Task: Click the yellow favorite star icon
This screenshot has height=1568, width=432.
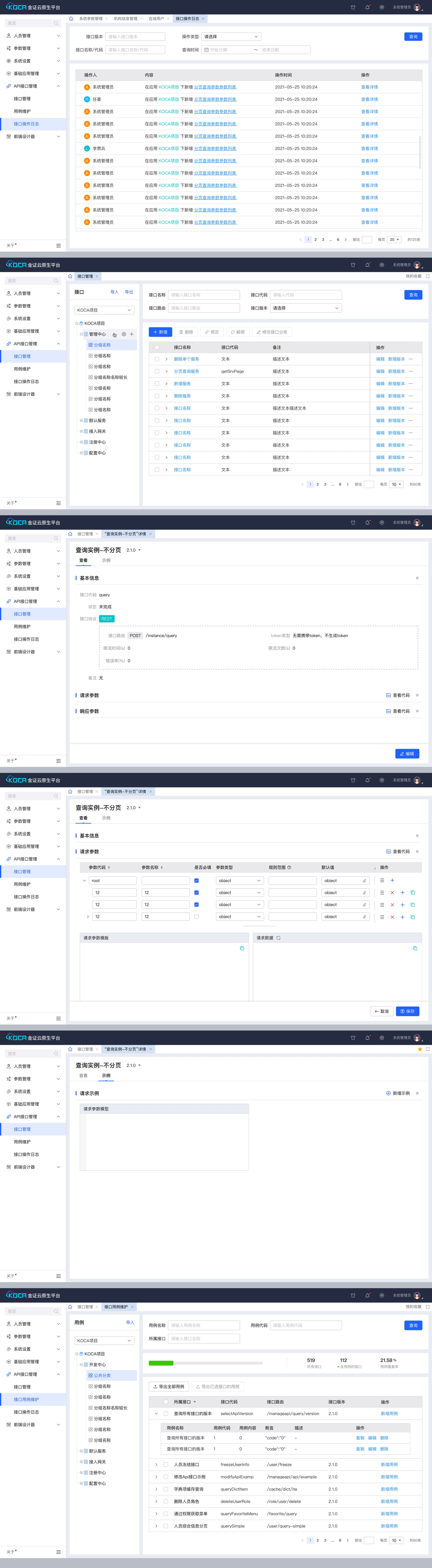Action: click(x=420, y=1049)
